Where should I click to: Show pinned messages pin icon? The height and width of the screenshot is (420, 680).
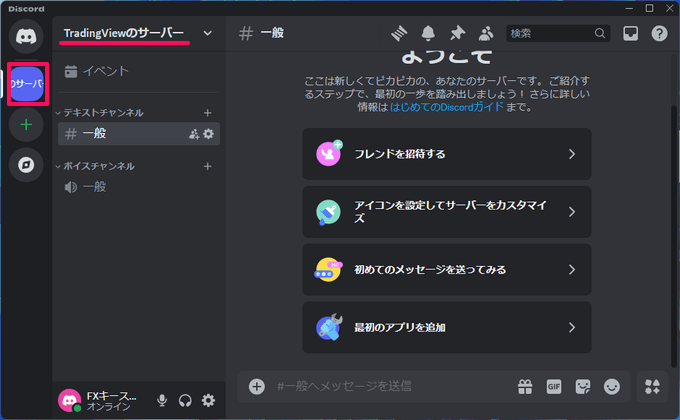point(457,33)
